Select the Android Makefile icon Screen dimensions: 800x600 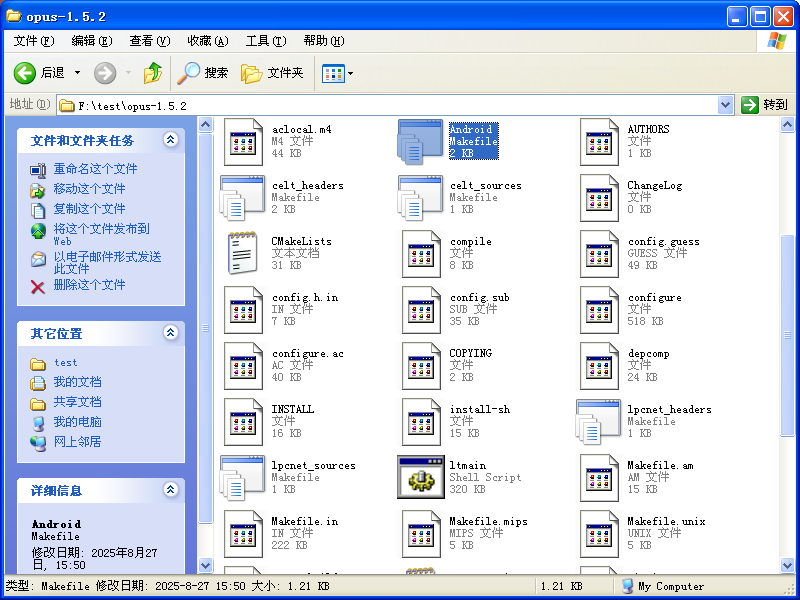point(420,142)
